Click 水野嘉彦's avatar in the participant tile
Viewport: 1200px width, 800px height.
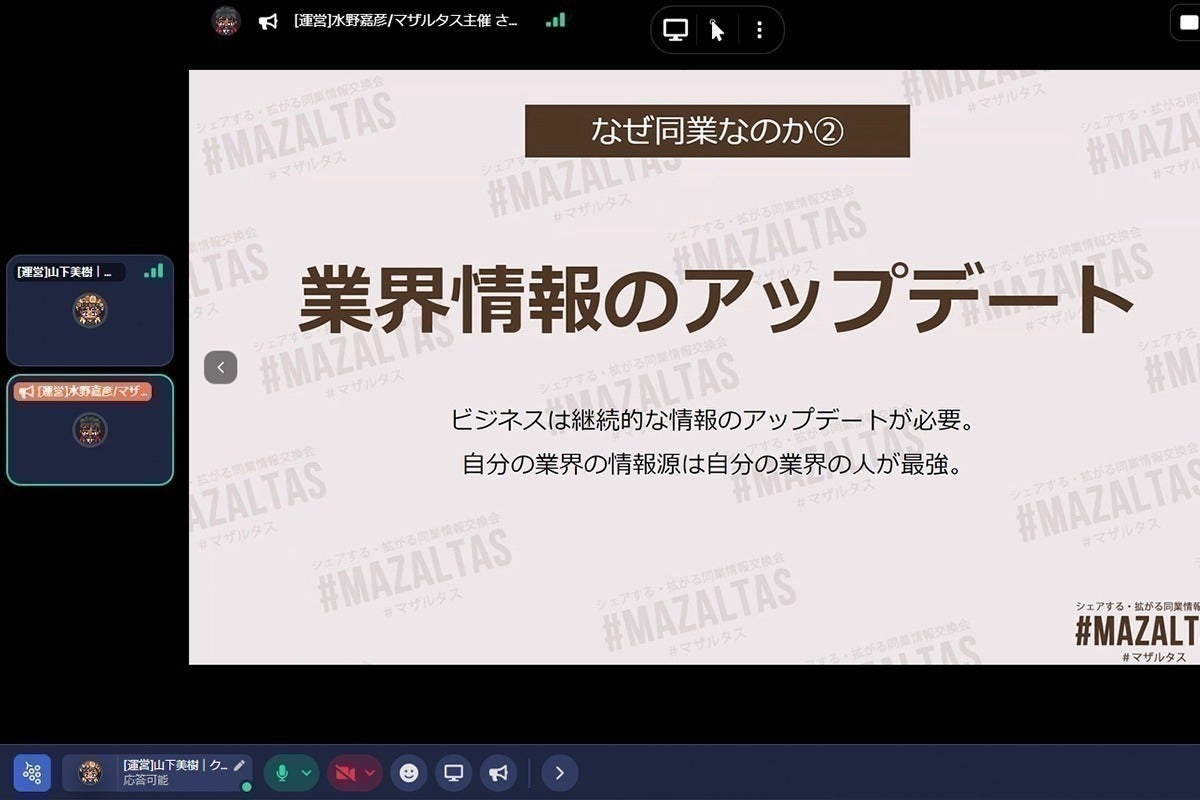[x=89, y=430]
